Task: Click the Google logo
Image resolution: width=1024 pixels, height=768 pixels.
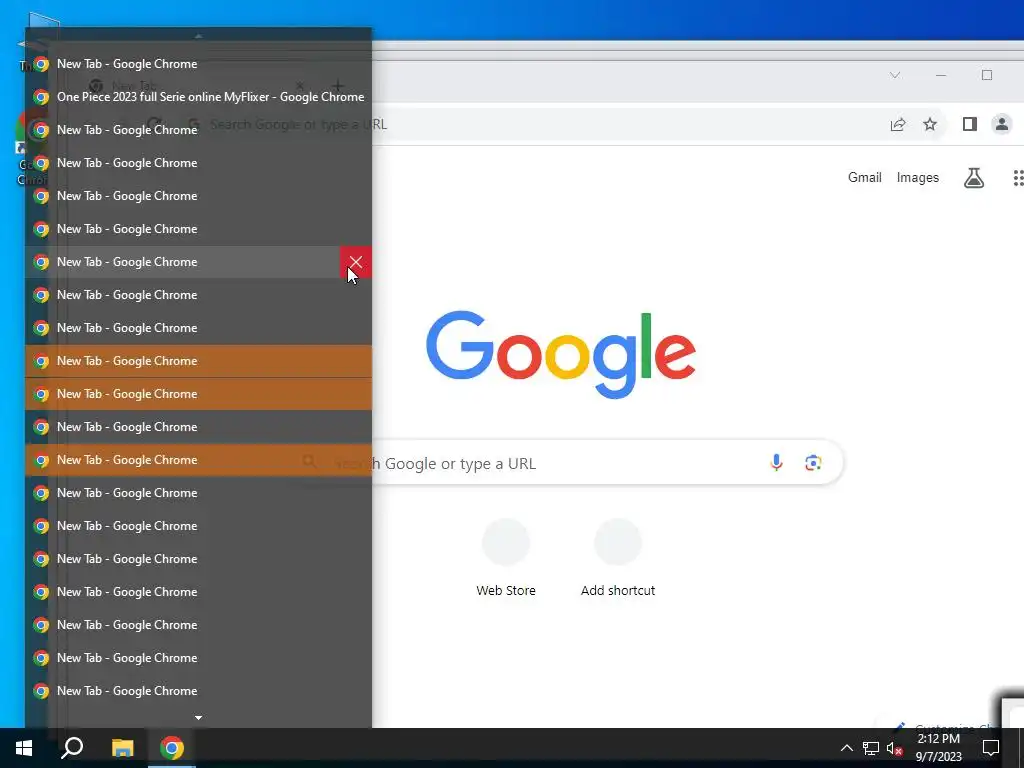Action: click(x=561, y=355)
